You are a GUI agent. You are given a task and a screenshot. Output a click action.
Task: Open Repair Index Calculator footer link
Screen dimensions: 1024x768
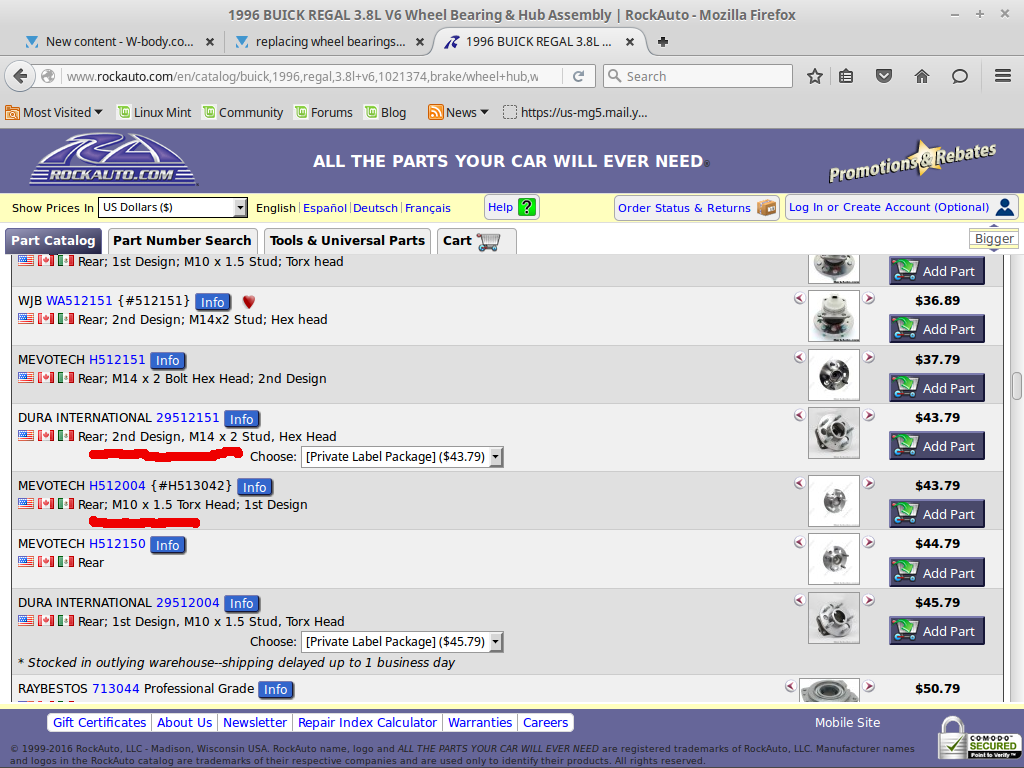[x=367, y=722]
